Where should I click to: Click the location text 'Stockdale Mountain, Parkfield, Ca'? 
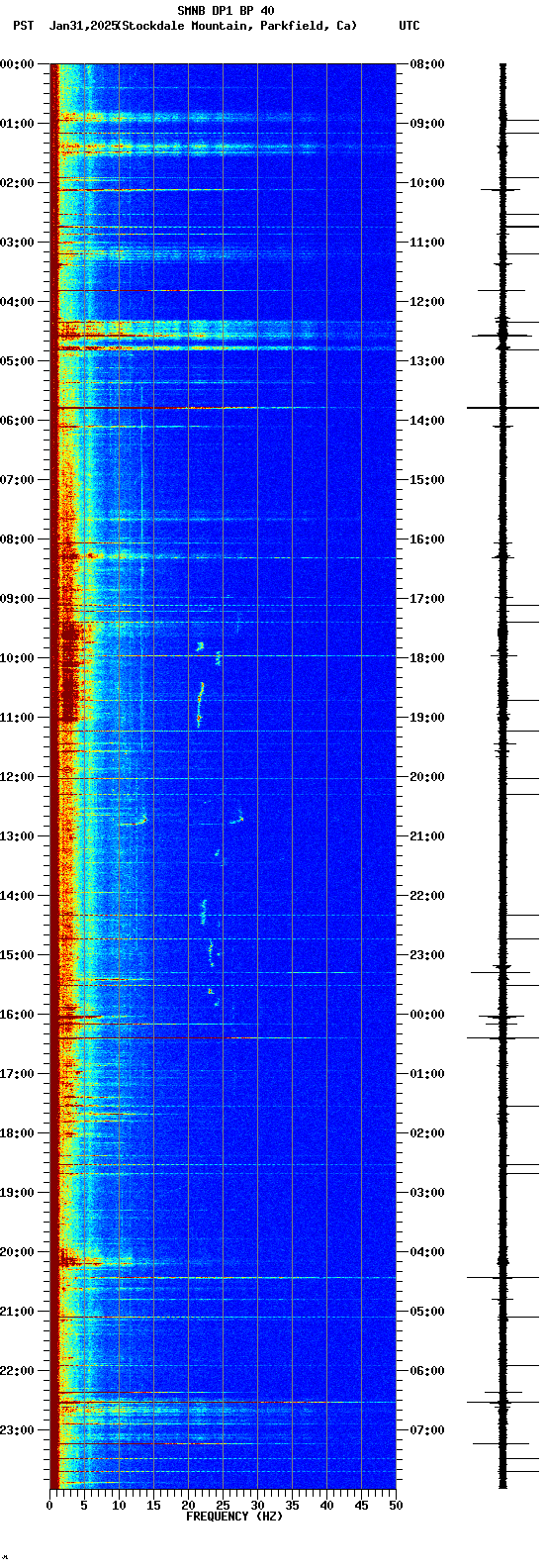tap(235, 26)
